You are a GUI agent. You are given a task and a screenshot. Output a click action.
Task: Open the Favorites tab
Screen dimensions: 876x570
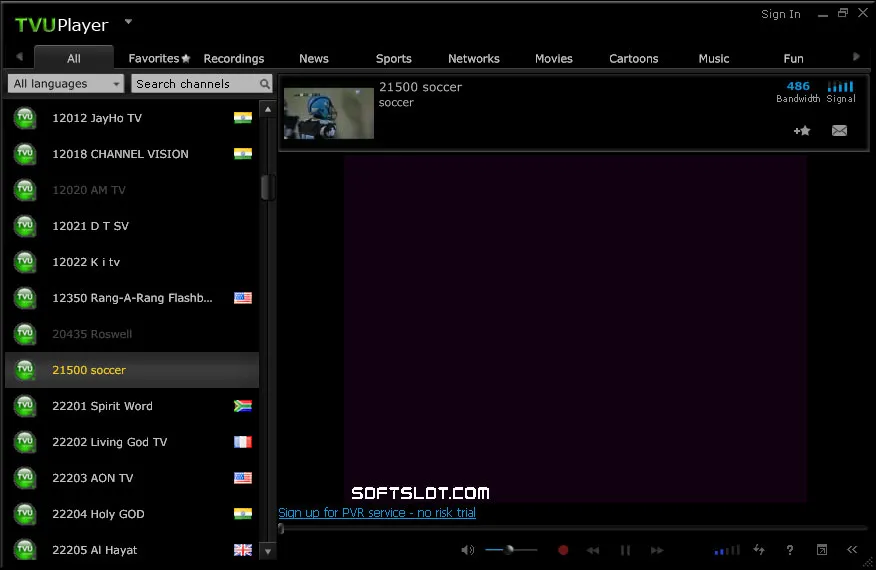(x=159, y=59)
